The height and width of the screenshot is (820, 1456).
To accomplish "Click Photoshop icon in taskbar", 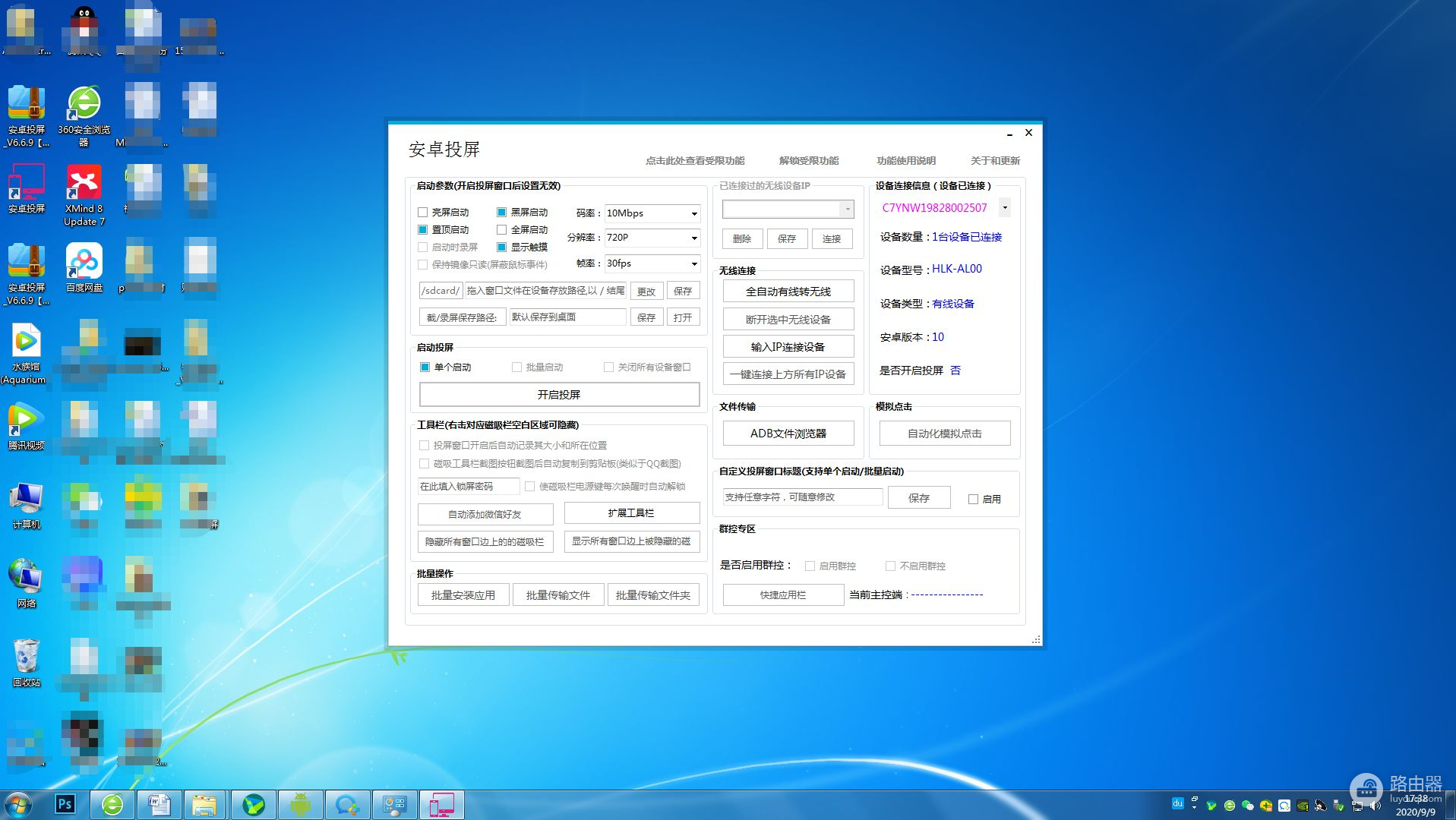I will click(65, 804).
